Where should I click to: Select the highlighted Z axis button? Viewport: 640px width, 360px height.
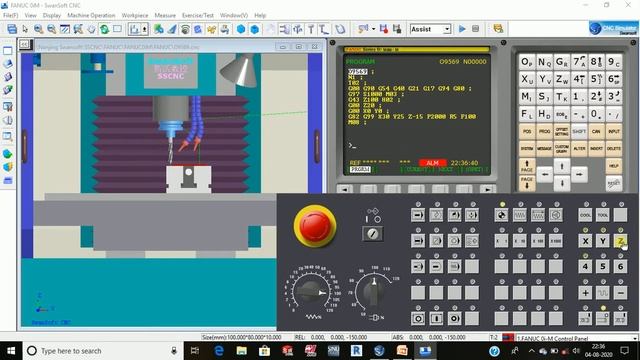click(x=620, y=241)
